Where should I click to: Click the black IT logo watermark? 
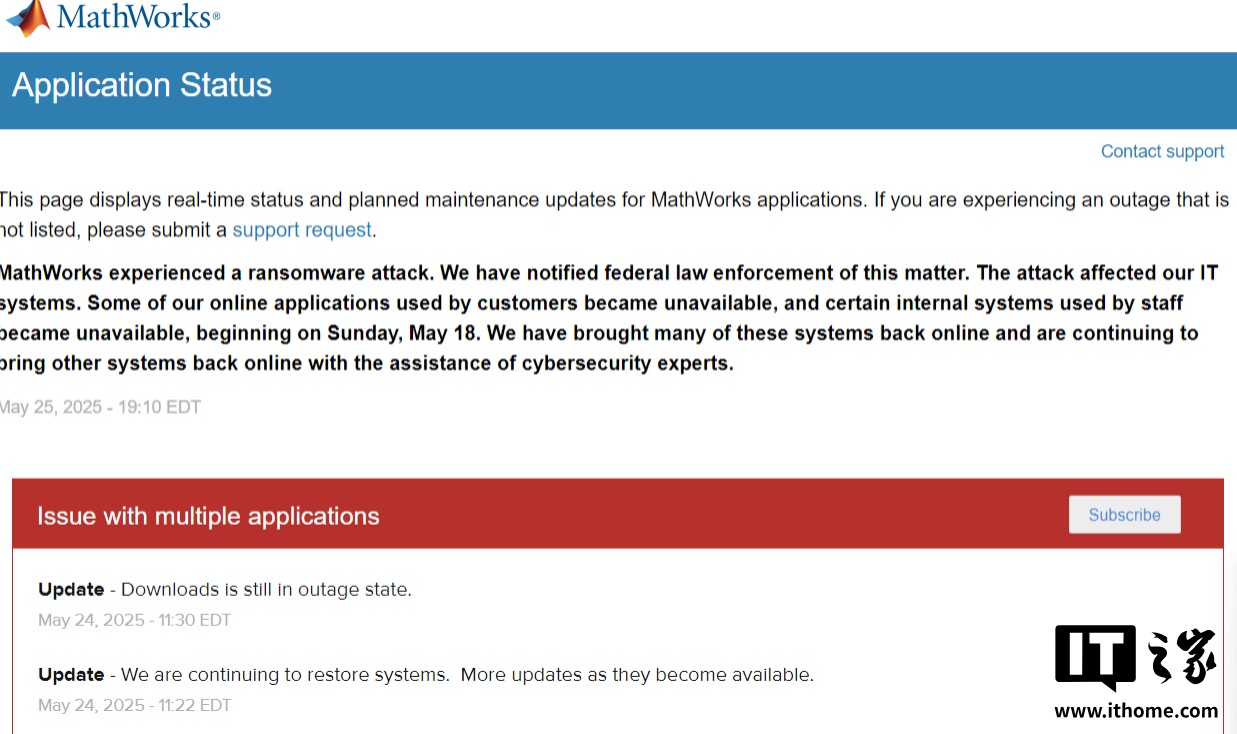point(1095,658)
